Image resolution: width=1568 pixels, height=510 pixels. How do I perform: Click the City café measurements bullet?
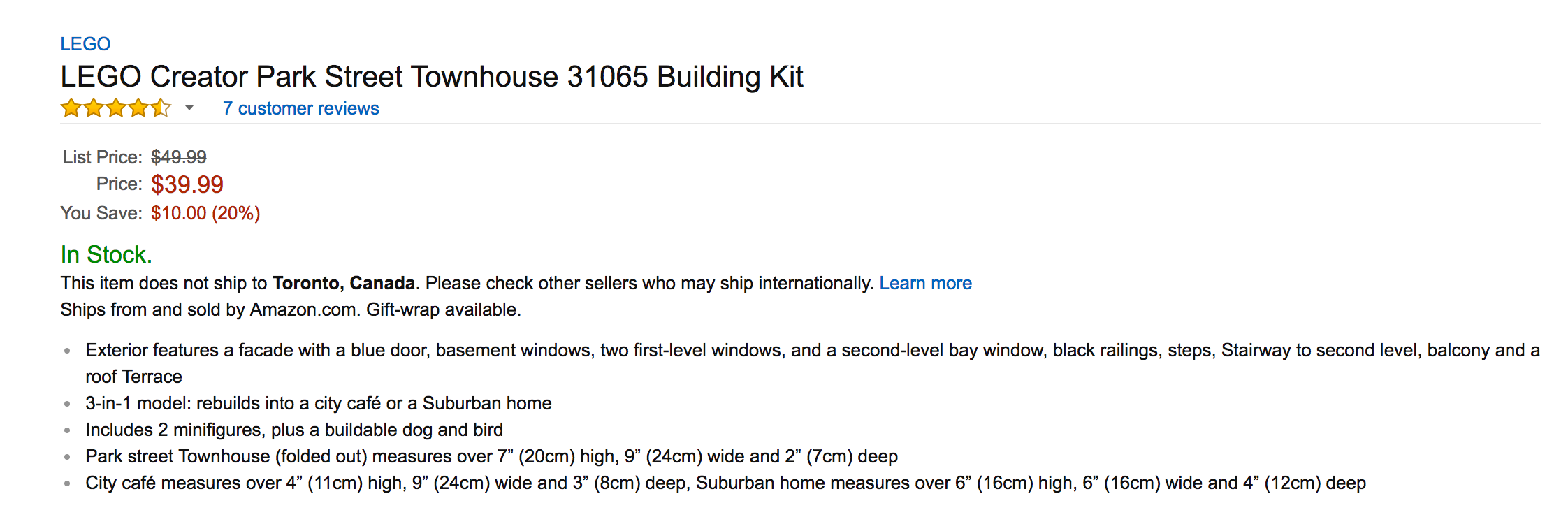tap(725, 483)
